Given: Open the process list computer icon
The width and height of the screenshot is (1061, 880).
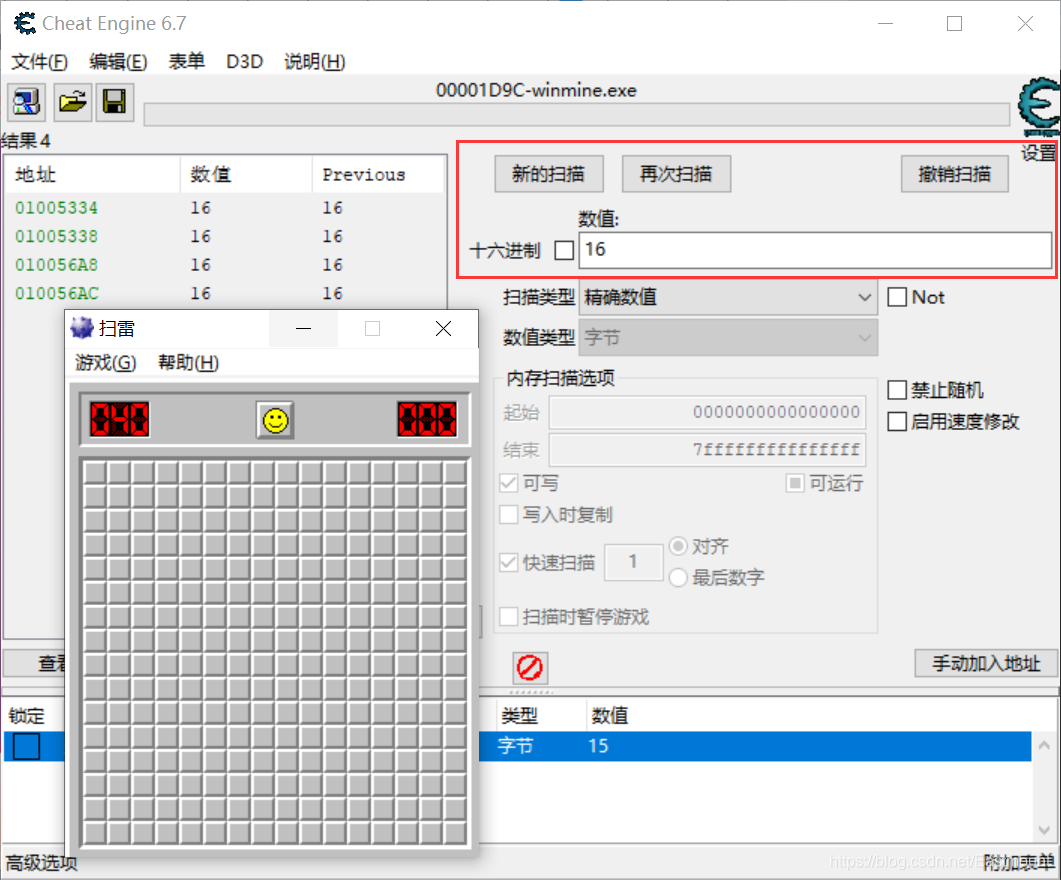Looking at the screenshot, I should pyautogui.click(x=26, y=102).
